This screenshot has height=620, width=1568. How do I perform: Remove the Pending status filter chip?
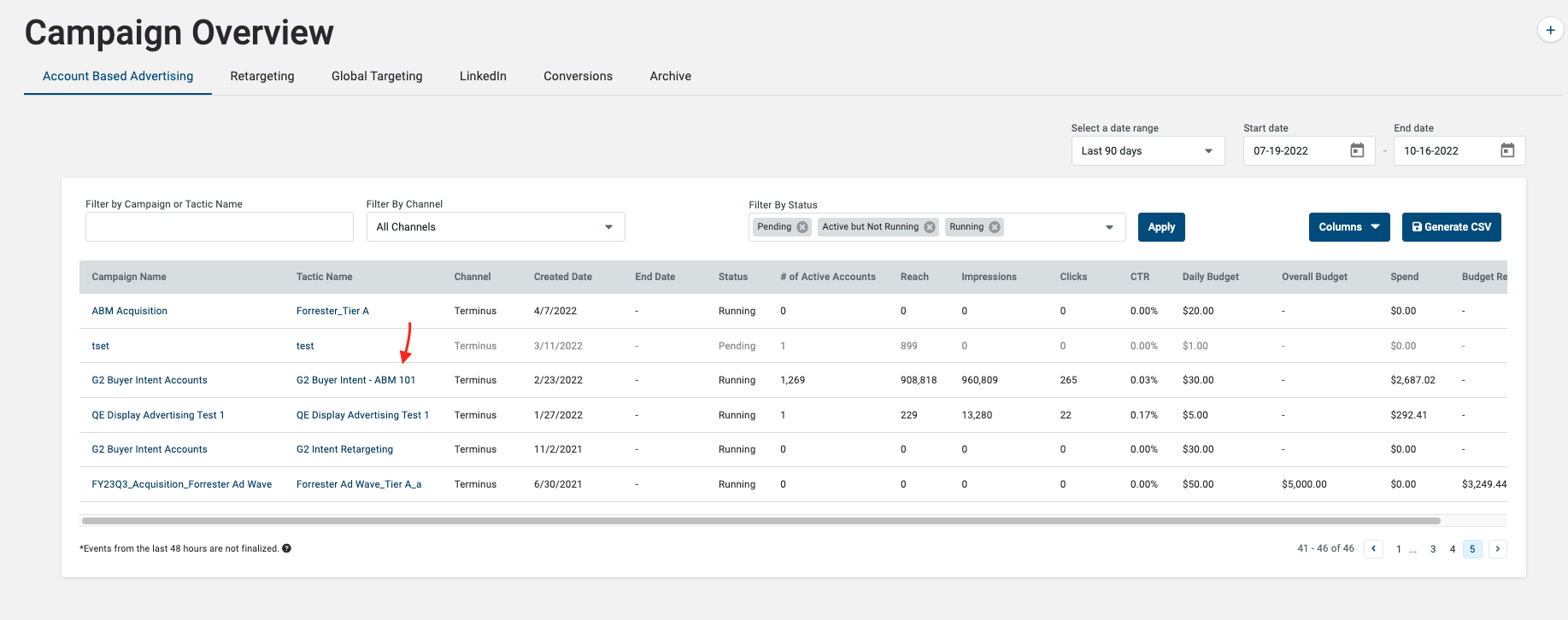click(802, 227)
